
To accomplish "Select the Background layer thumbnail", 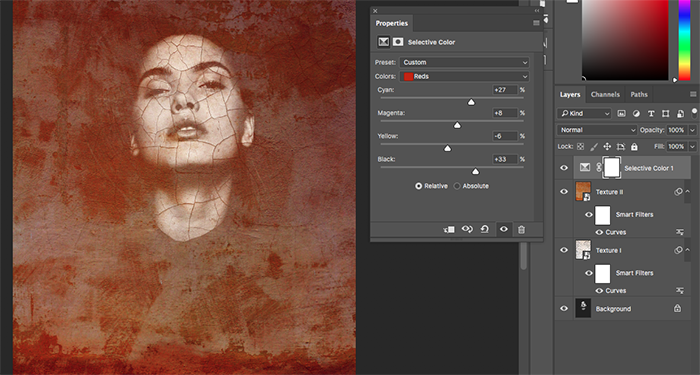I will (583, 308).
